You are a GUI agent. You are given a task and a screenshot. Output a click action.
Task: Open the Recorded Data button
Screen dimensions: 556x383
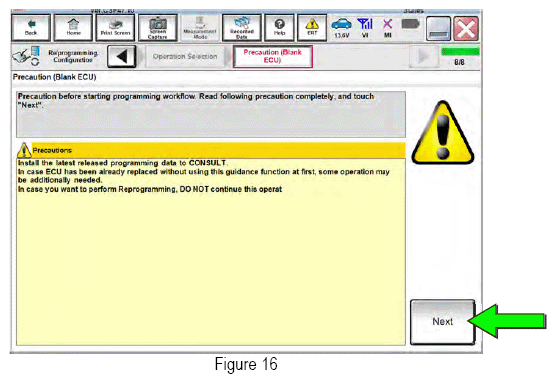point(242,28)
